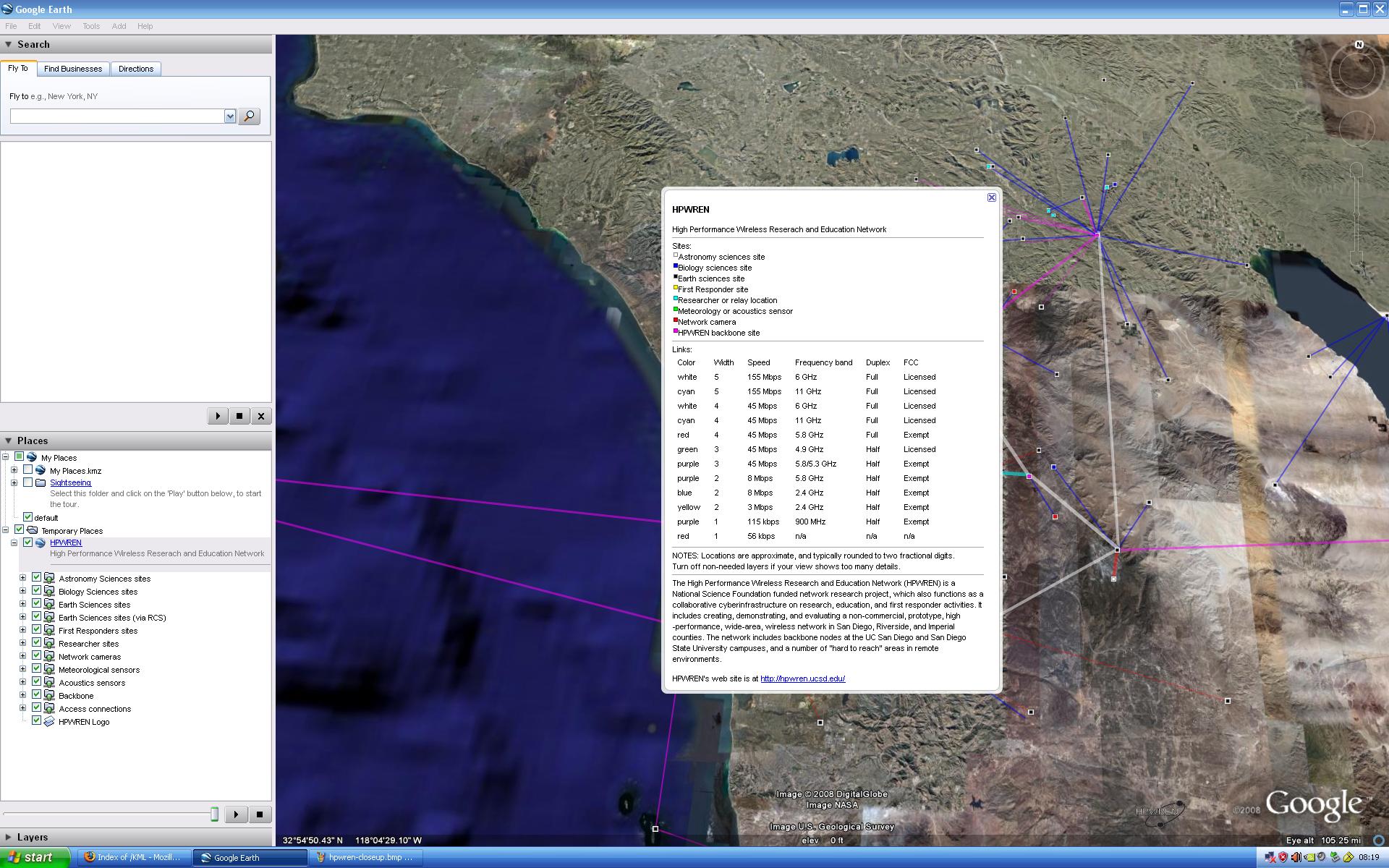Click the Fly to input field
The width and height of the screenshot is (1389, 868).
coord(117,116)
